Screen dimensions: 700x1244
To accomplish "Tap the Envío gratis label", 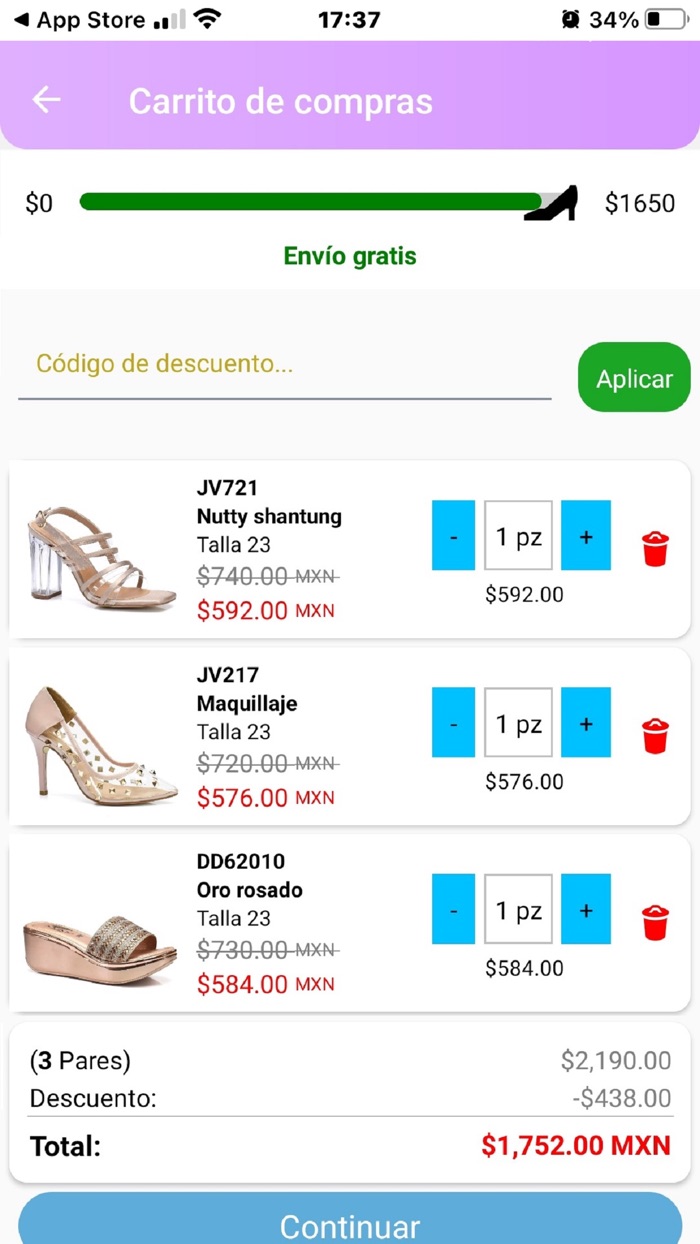I will pos(350,256).
